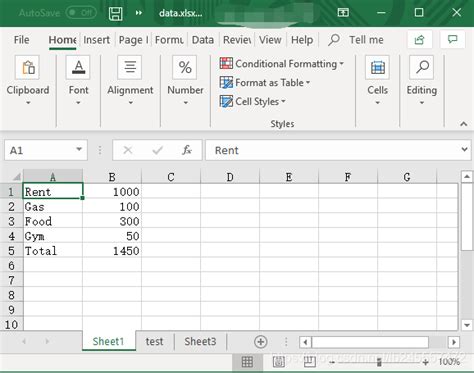The image size is (474, 373).
Task: Add a new sheet with plus icon
Action: (x=261, y=342)
